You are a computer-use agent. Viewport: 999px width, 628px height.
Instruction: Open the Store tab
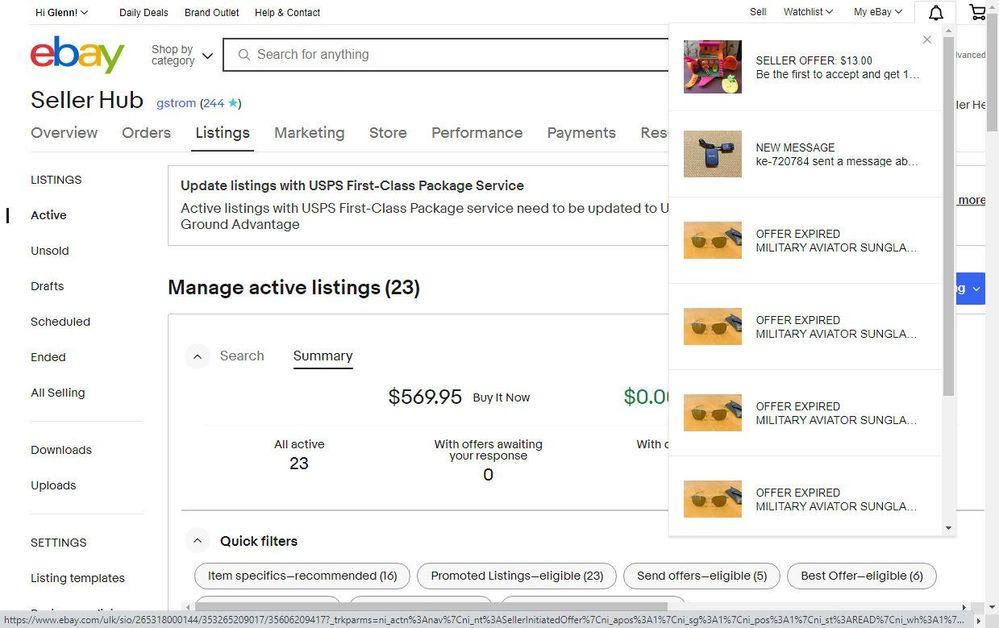(388, 132)
